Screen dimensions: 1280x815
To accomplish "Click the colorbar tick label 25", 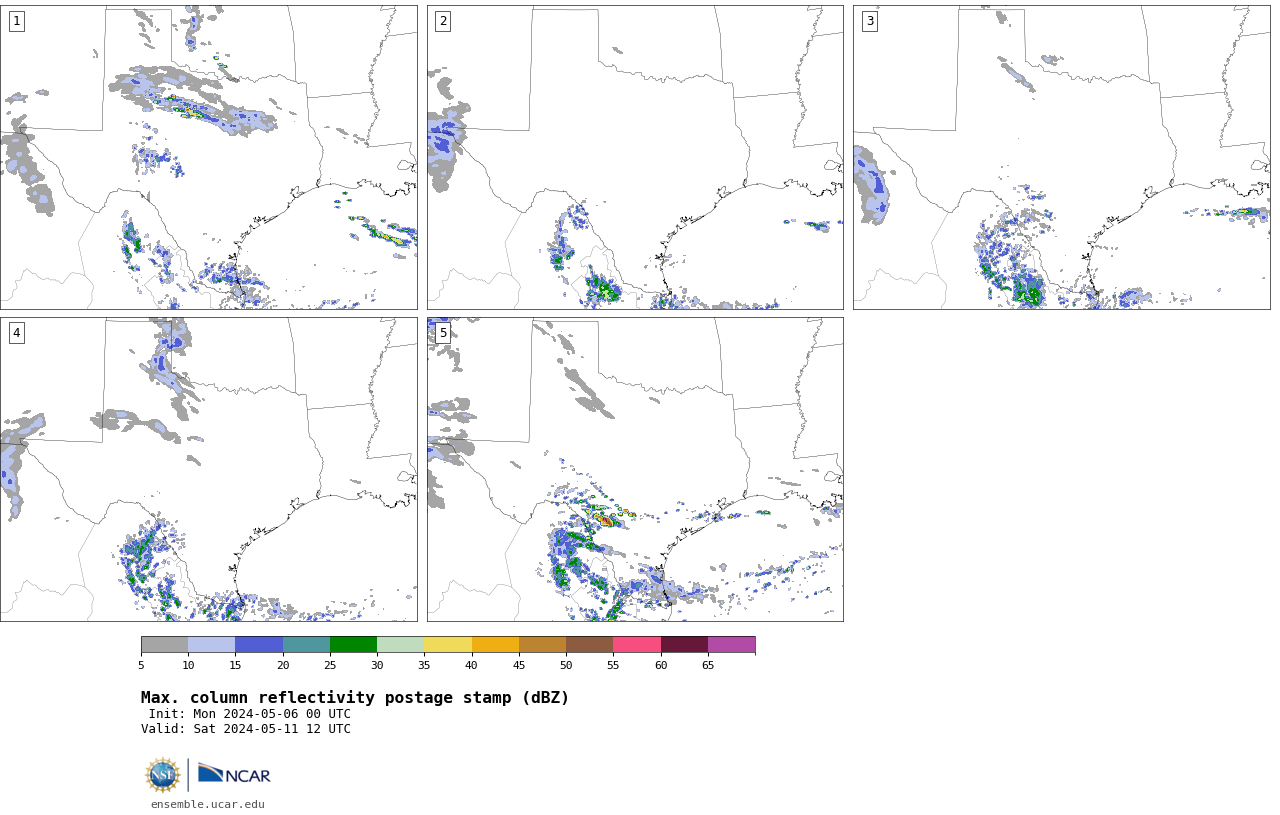I will coord(330,665).
